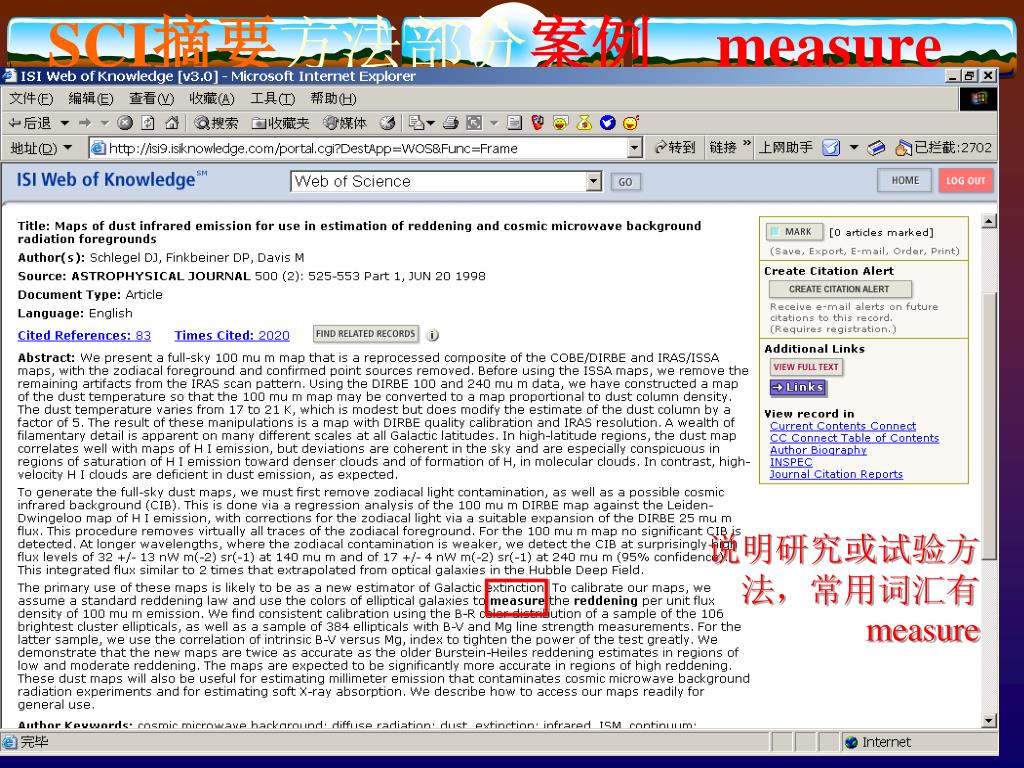Click the edit page toolbar icon

[x=475, y=123]
